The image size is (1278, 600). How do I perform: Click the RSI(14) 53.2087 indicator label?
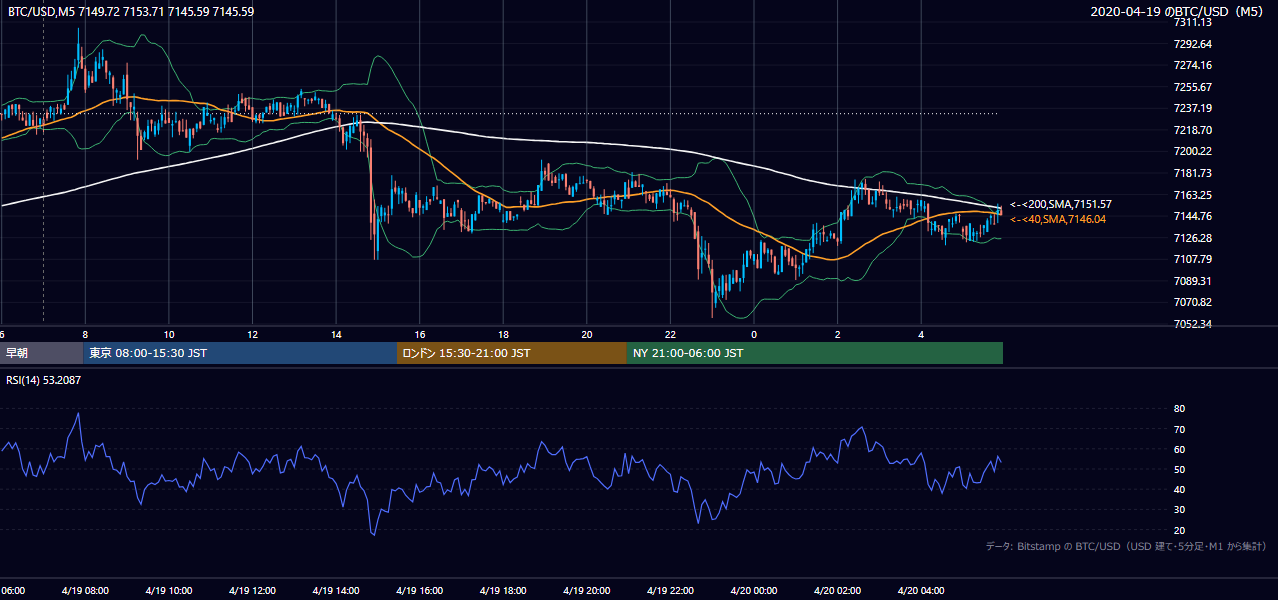coord(43,381)
